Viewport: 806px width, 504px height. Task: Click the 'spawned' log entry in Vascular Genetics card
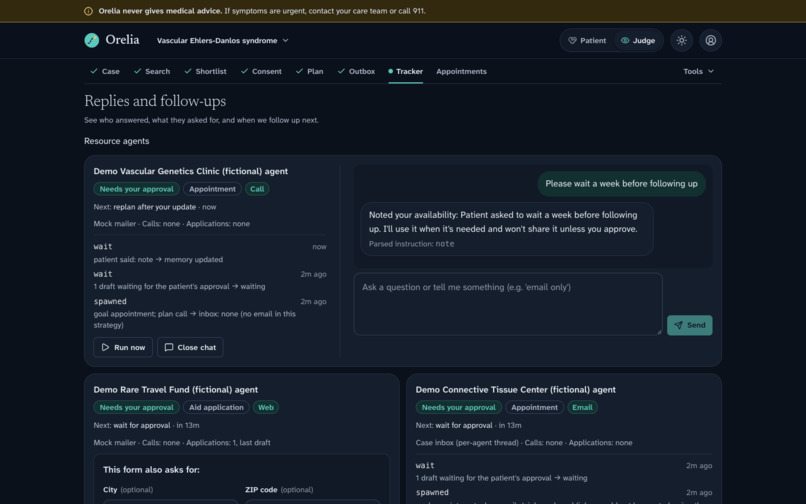pos(110,301)
